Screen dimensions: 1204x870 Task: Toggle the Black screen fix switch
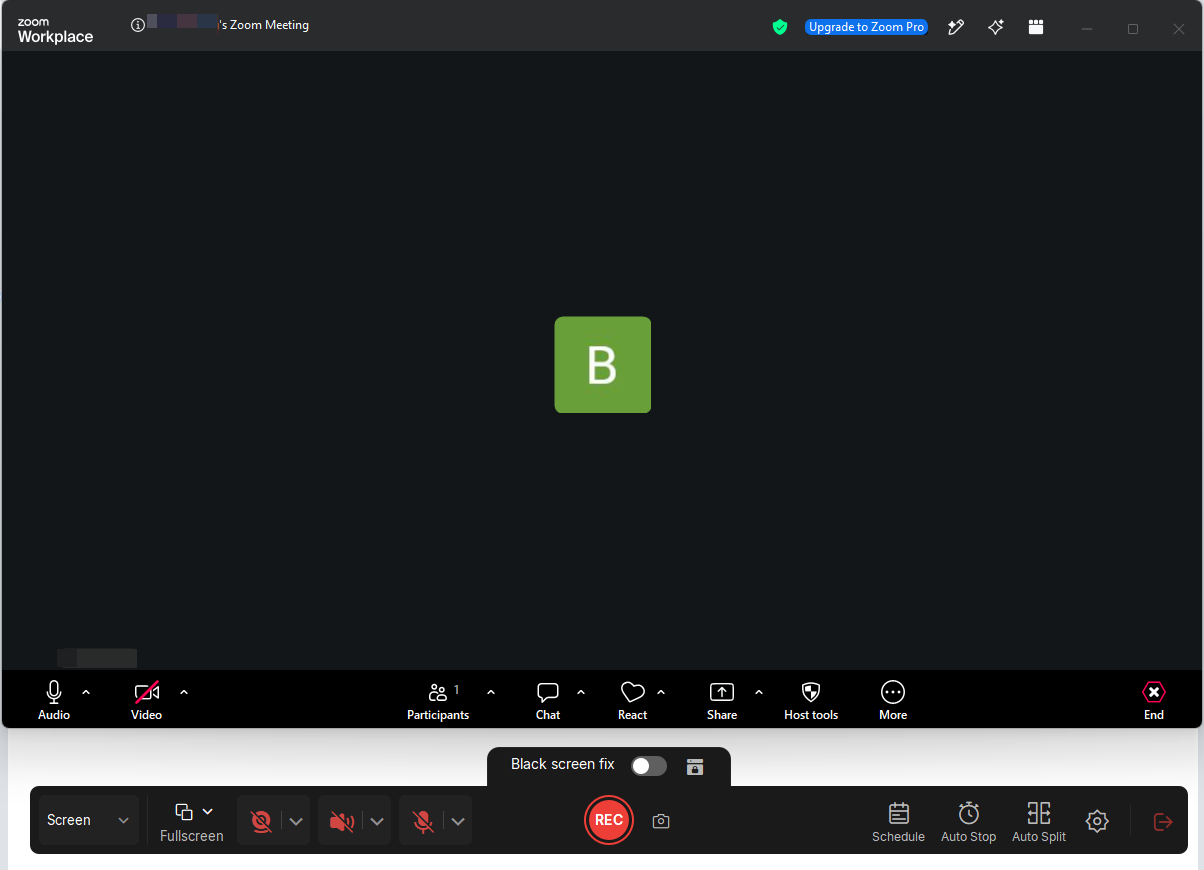coord(649,766)
